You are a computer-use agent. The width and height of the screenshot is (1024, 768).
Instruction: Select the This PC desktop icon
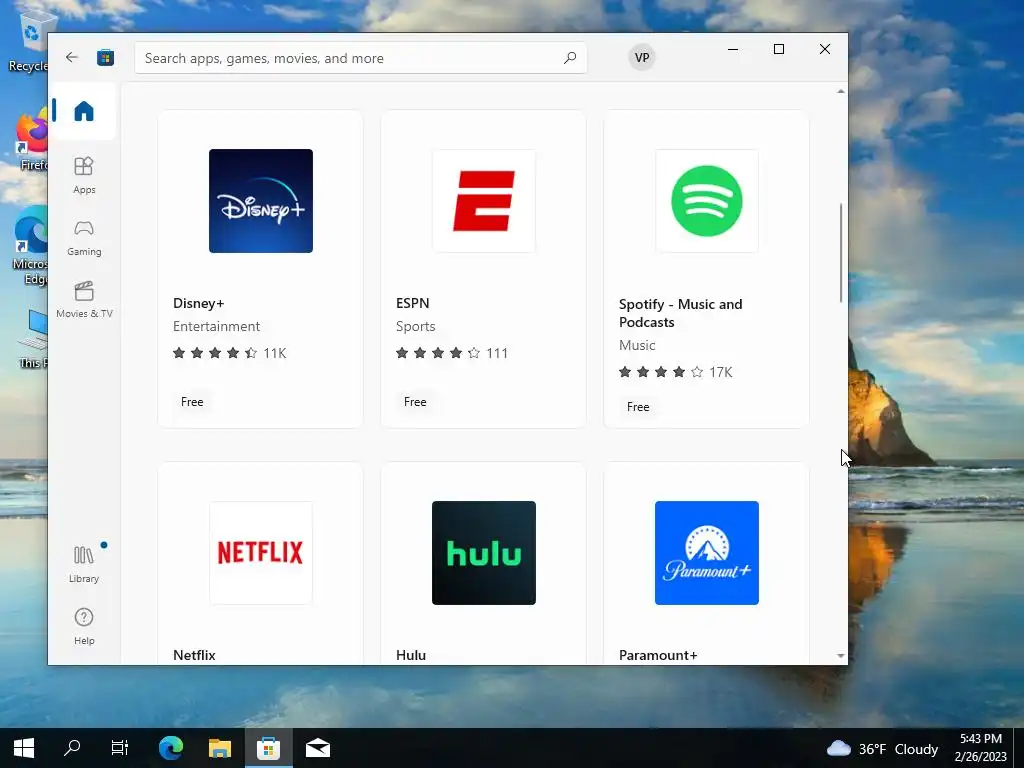(x=33, y=340)
